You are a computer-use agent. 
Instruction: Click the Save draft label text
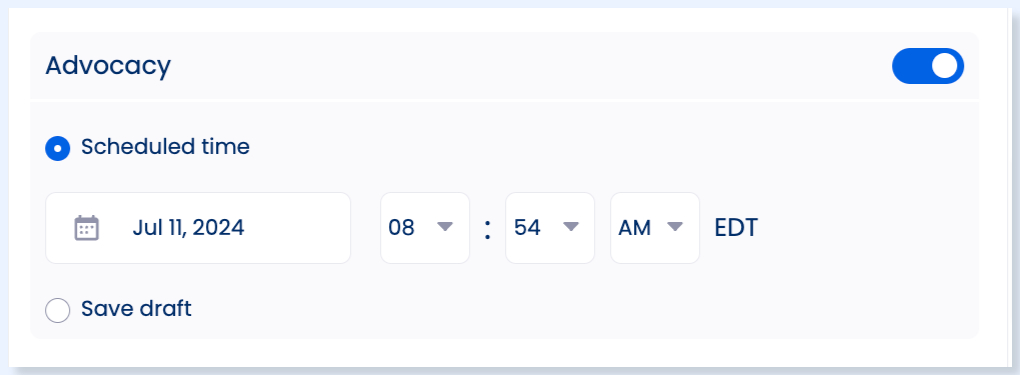[x=137, y=309]
